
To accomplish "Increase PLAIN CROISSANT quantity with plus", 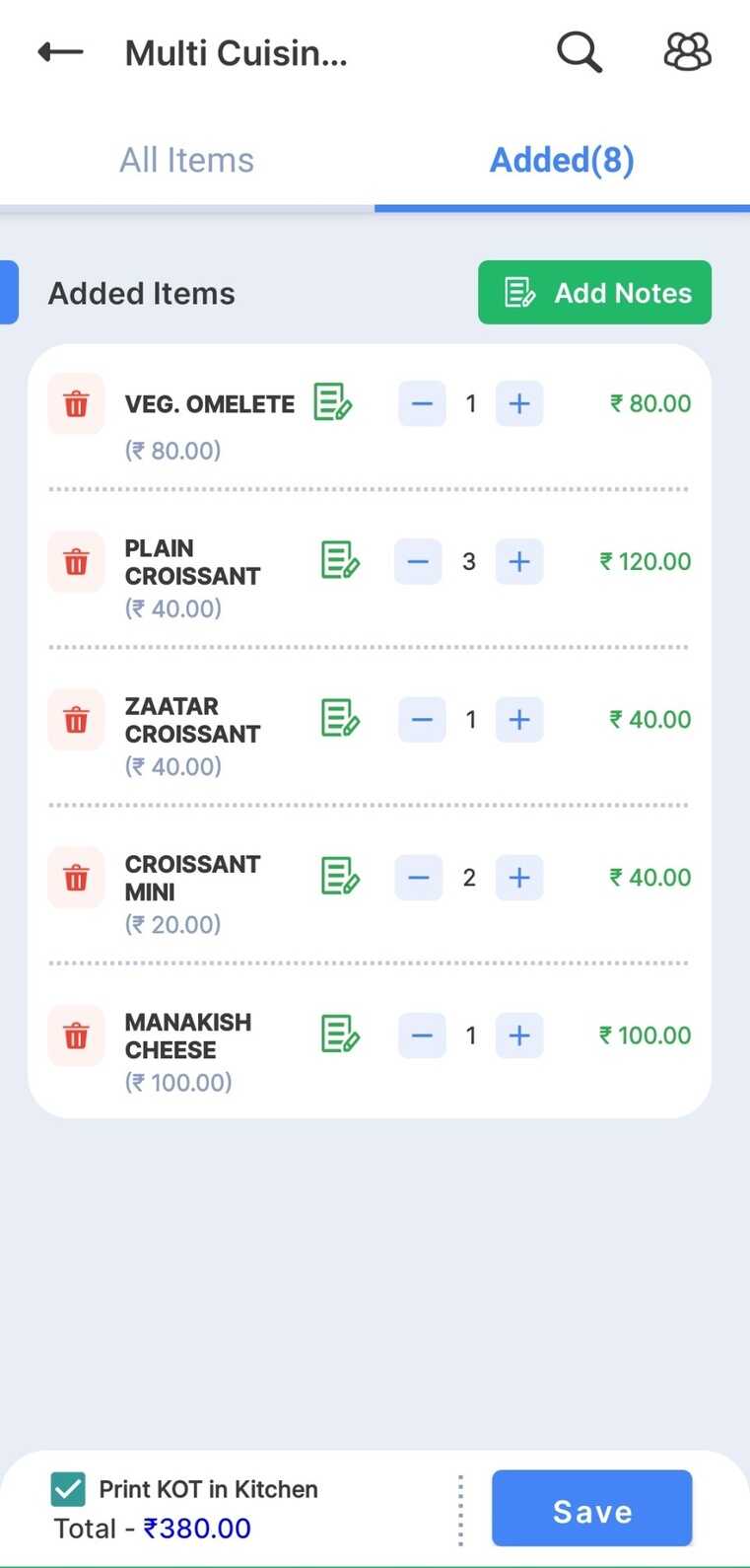I will tap(519, 562).
